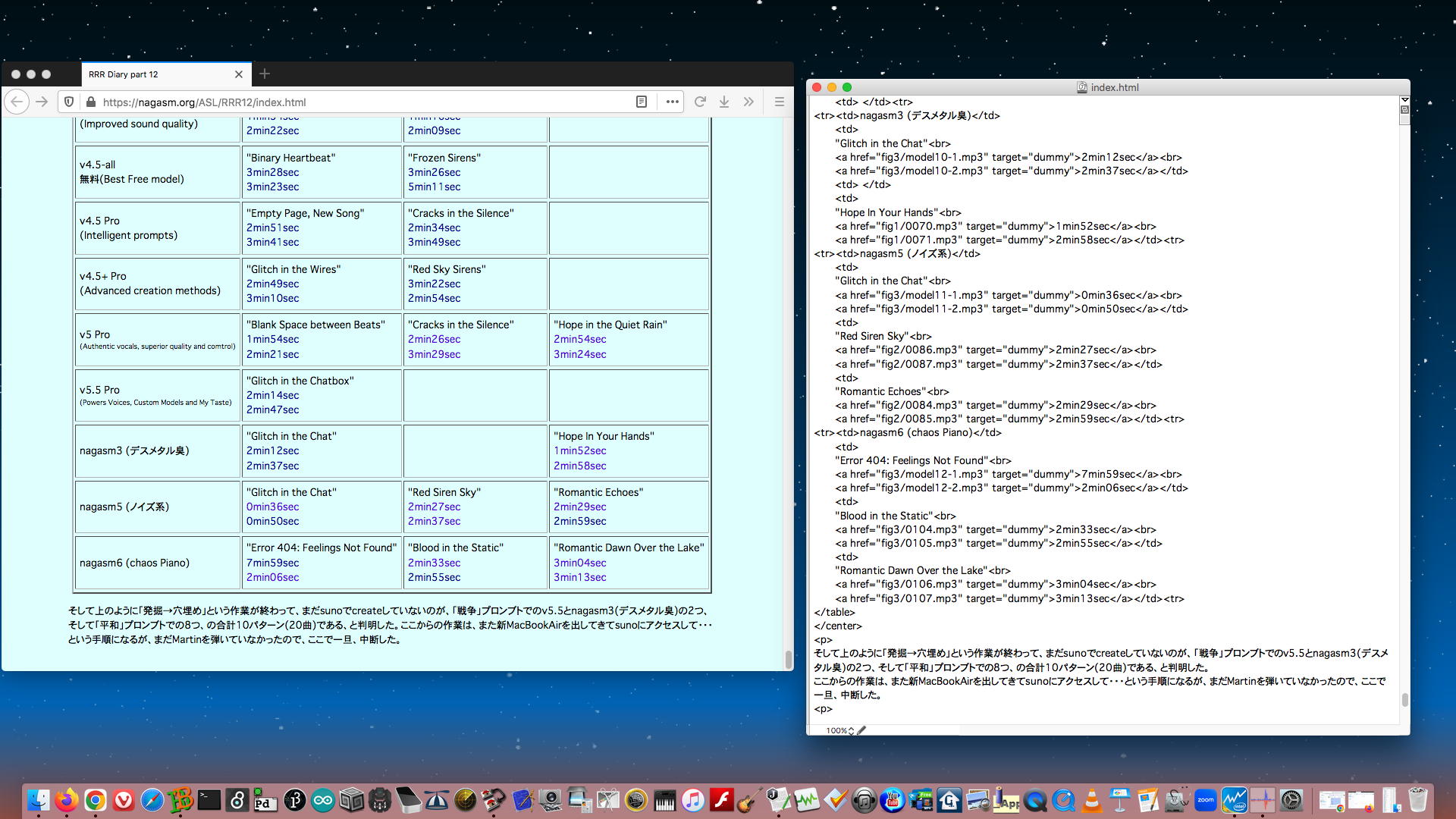Toggle reader view icon in address bar
Image resolution: width=1456 pixels, height=819 pixels.
(642, 102)
